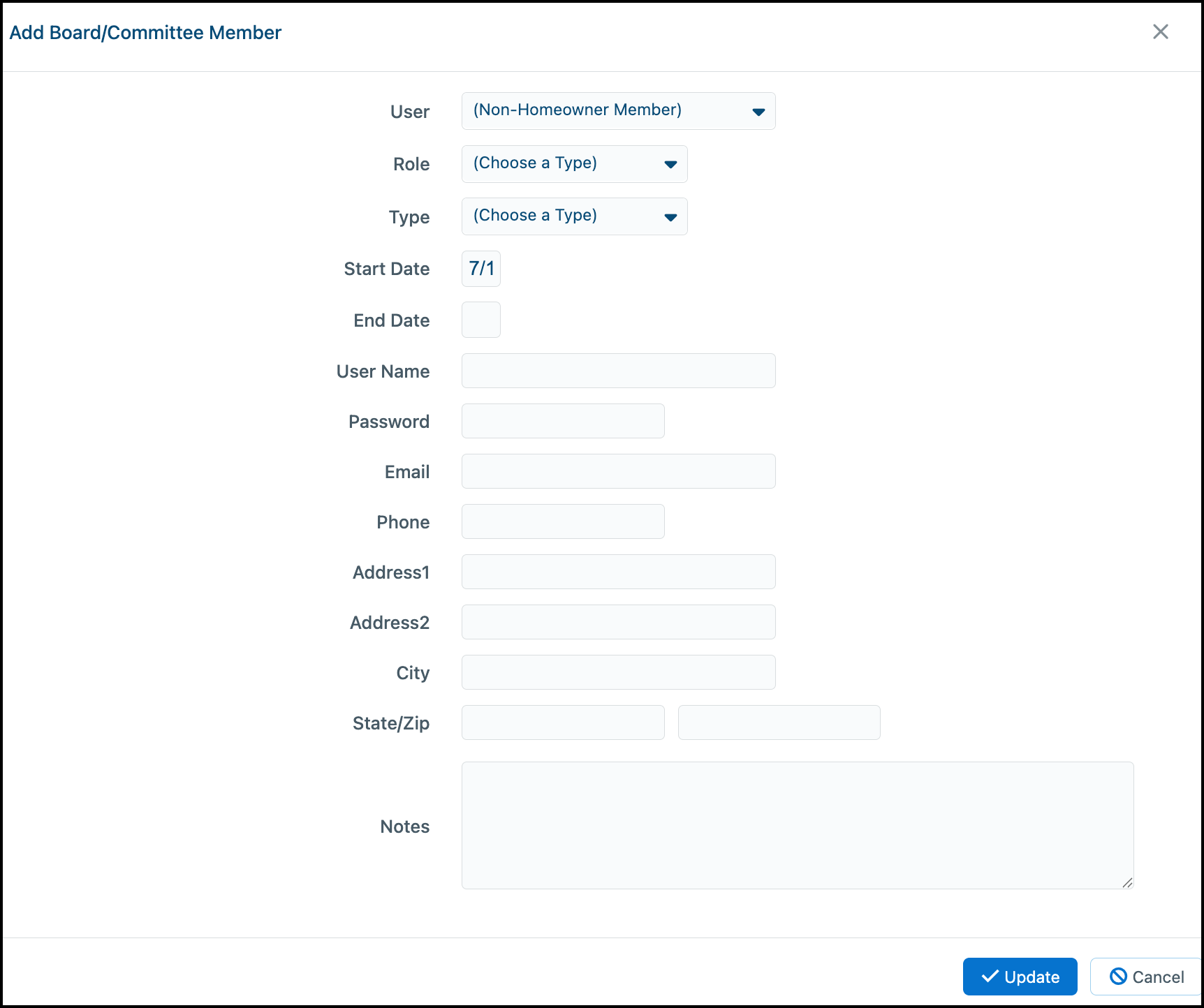Open the User dropdown
This screenshot has height=1008, width=1204.
click(618, 111)
